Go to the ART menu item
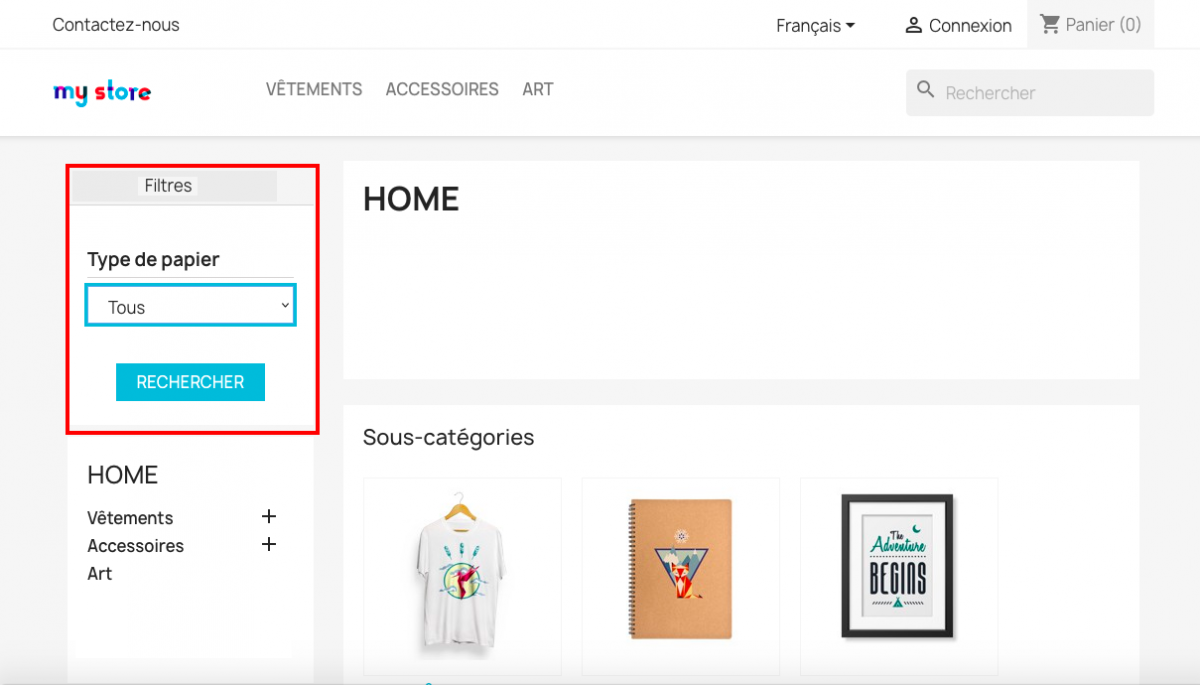Image resolution: width=1200 pixels, height=685 pixels. click(537, 89)
